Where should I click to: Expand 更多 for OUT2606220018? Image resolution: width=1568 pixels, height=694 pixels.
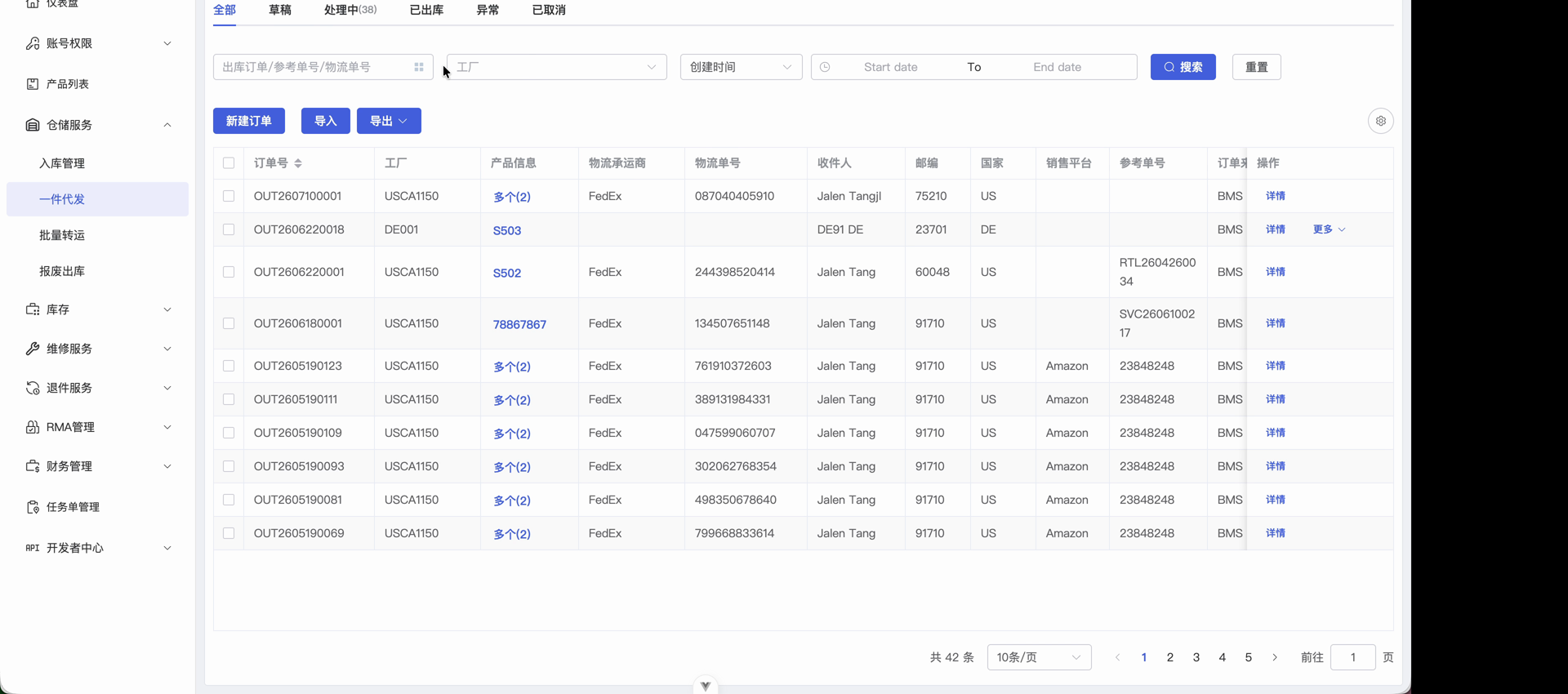pyautogui.click(x=1329, y=229)
